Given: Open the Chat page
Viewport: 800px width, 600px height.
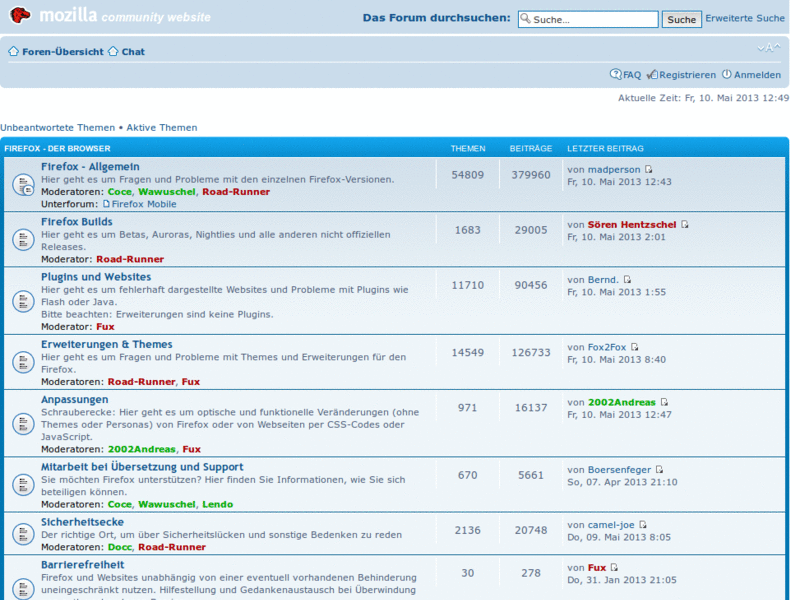Looking at the screenshot, I should pyautogui.click(x=133, y=52).
